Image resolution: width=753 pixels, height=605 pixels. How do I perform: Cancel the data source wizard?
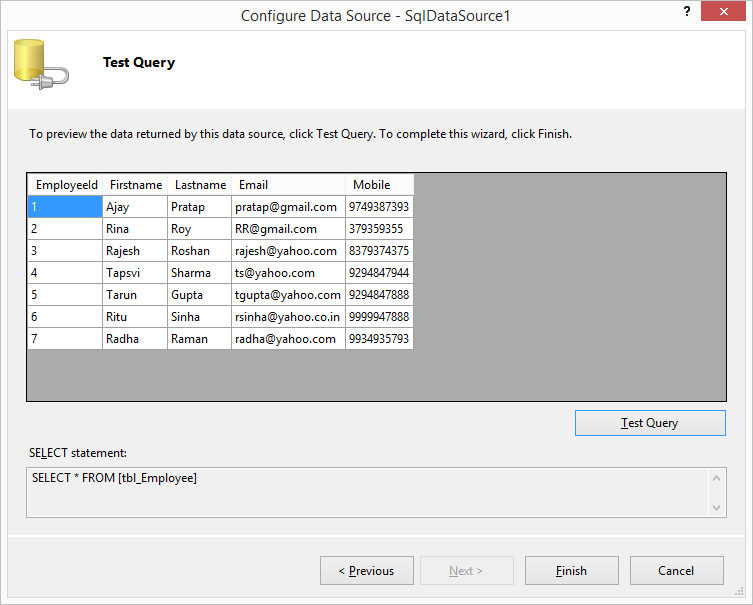(x=676, y=570)
